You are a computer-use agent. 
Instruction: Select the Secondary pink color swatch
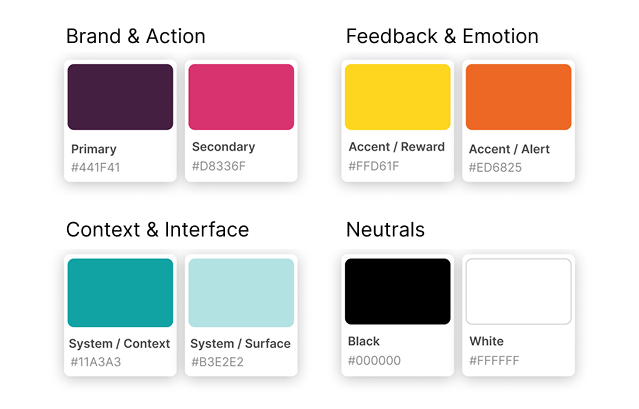tap(241, 97)
